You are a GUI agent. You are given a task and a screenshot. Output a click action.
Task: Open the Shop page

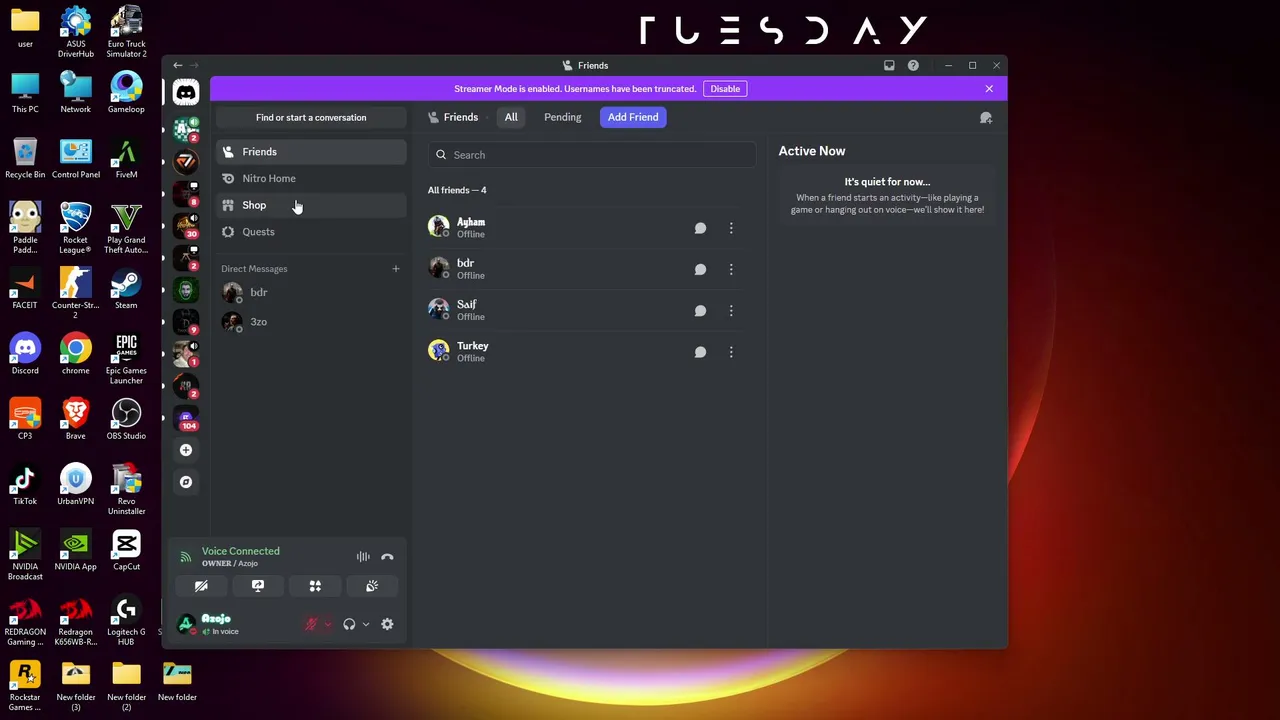(x=311, y=205)
